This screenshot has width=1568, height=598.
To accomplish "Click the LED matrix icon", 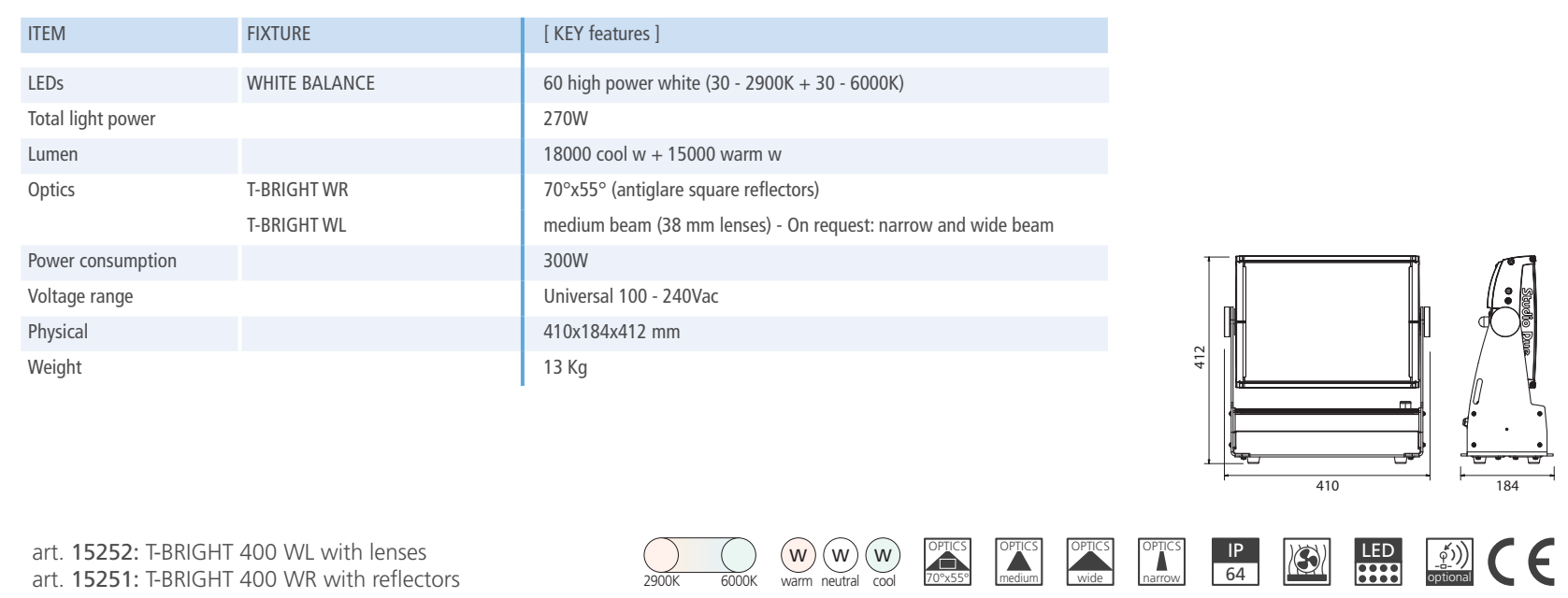I will point(1378,562).
